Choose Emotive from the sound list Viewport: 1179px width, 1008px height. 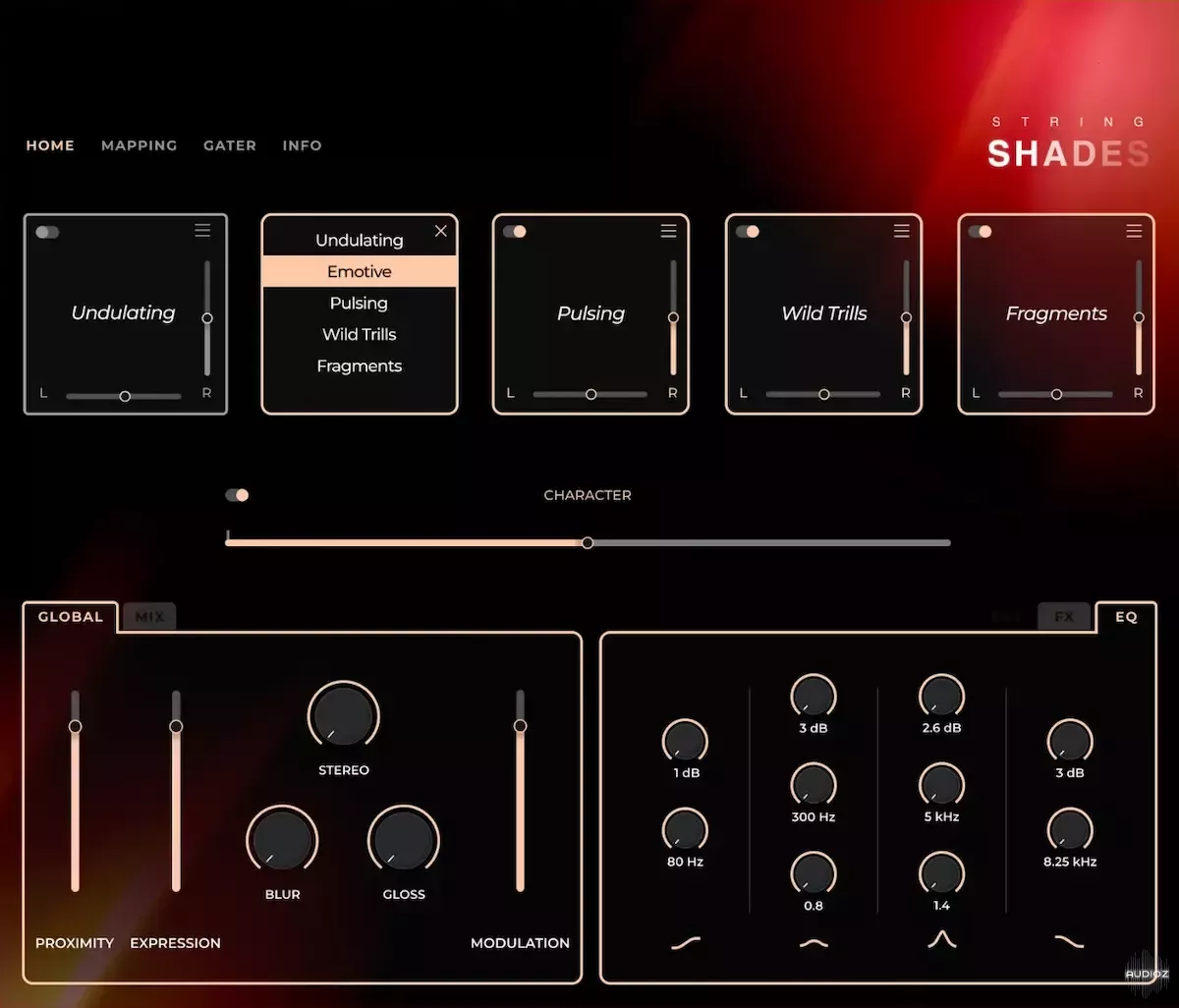[360, 272]
